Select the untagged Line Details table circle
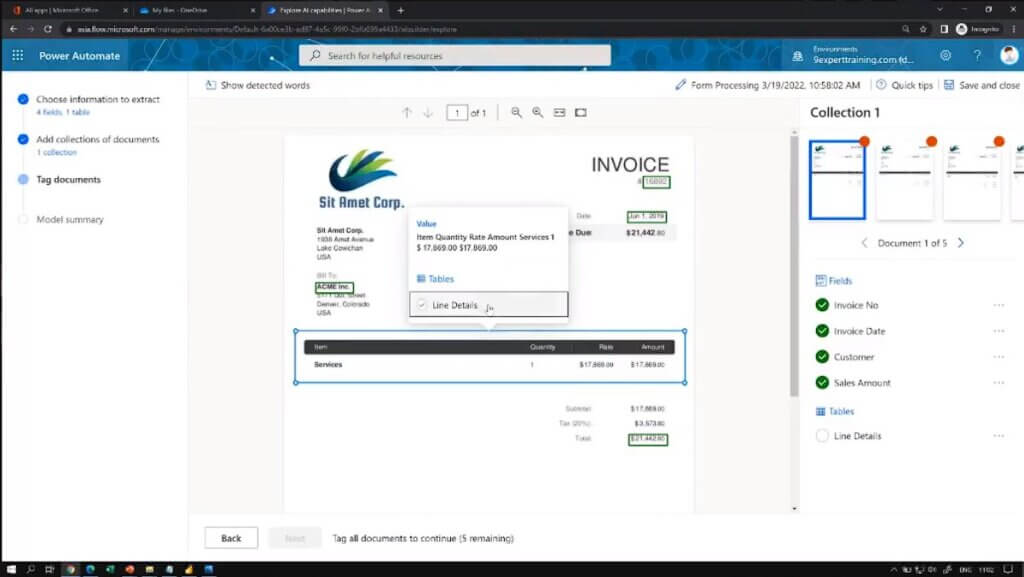Viewport: 1024px width, 577px height. 822,435
